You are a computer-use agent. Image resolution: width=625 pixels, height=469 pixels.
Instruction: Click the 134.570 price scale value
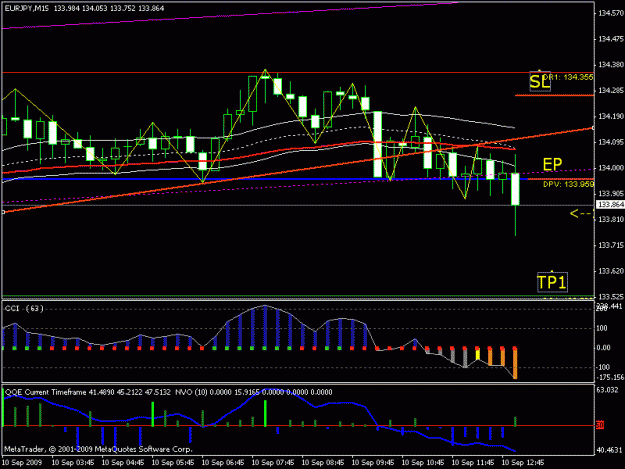pos(611,13)
